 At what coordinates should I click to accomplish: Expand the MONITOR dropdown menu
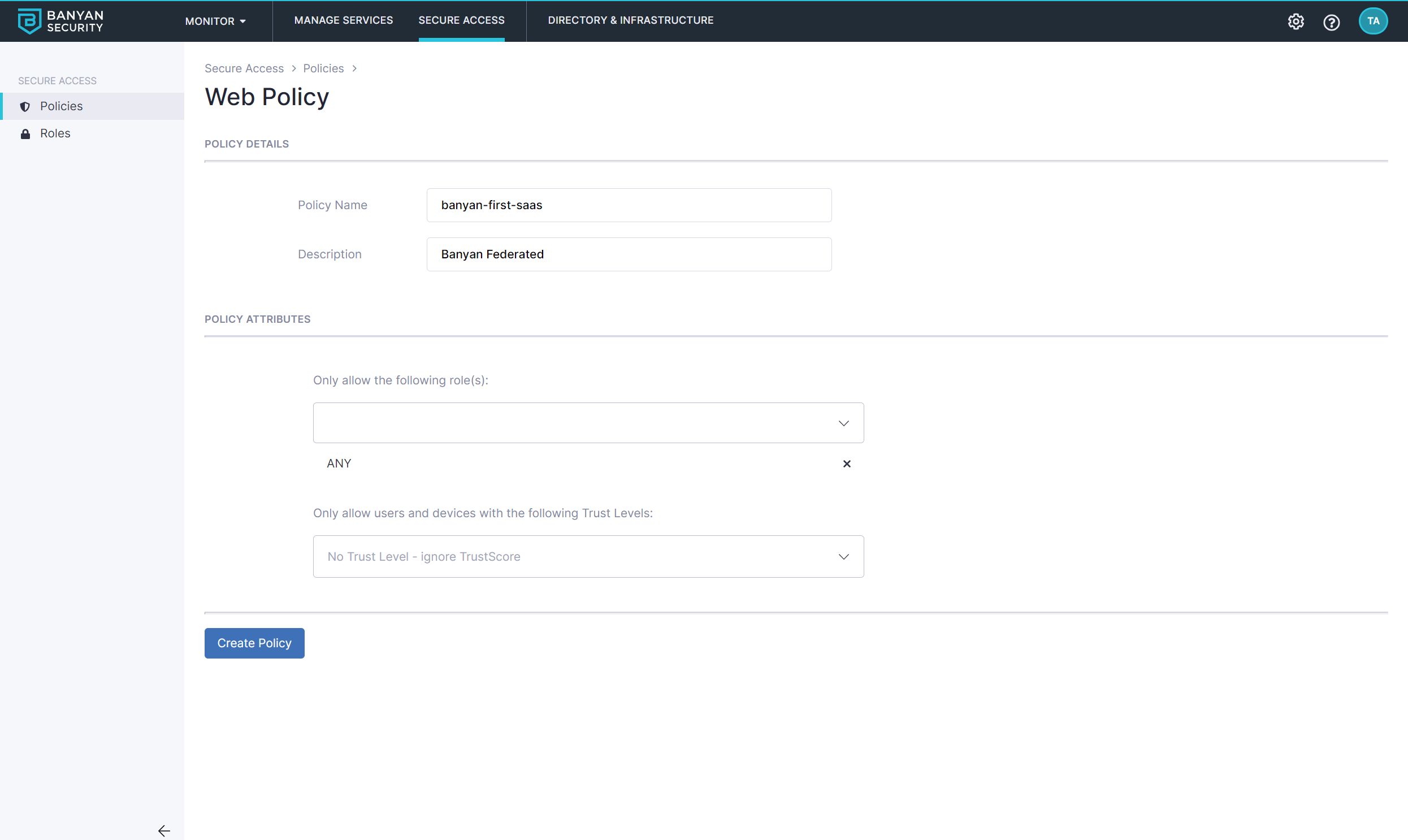pyautogui.click(x=215, y=21)
